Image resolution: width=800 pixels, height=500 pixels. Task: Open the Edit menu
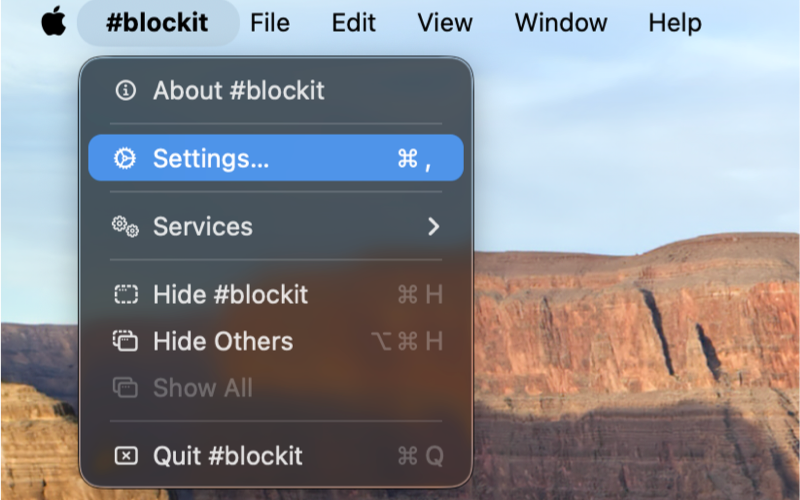pos(354,23)
